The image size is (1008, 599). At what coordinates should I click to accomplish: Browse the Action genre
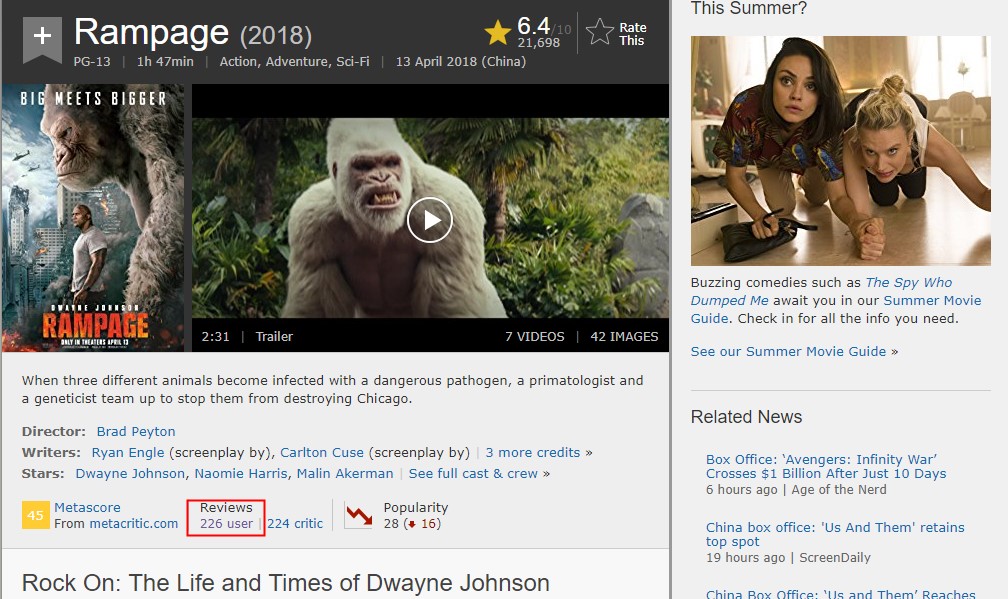239,62
